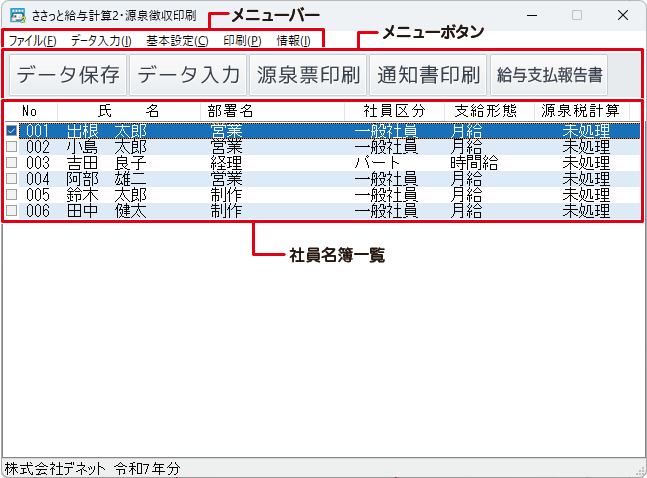This screenshot has height=478, width=647.
Task: Open the ファイル menu
Action: 33,41
